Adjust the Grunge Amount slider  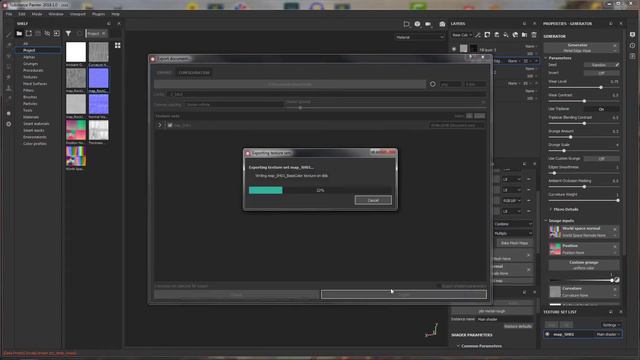coord(583,137)
